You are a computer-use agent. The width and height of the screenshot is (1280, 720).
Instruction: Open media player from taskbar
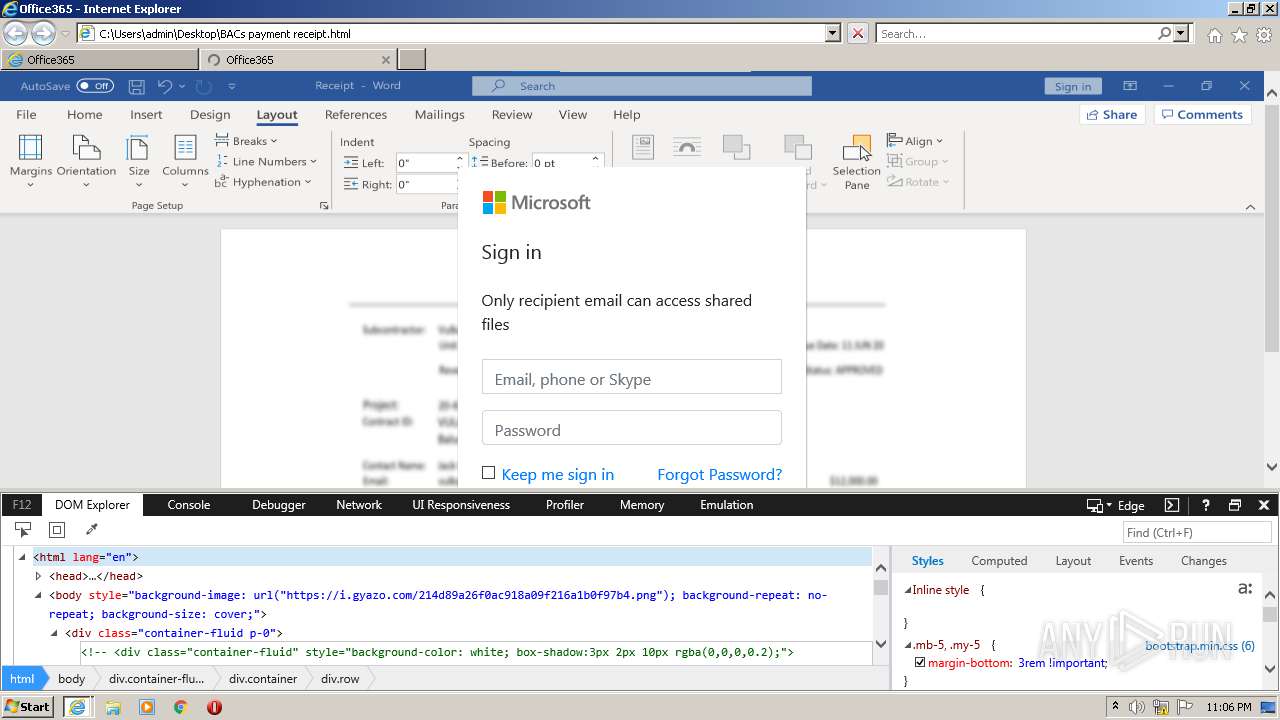pyautogui.click(x=147, y=707)
